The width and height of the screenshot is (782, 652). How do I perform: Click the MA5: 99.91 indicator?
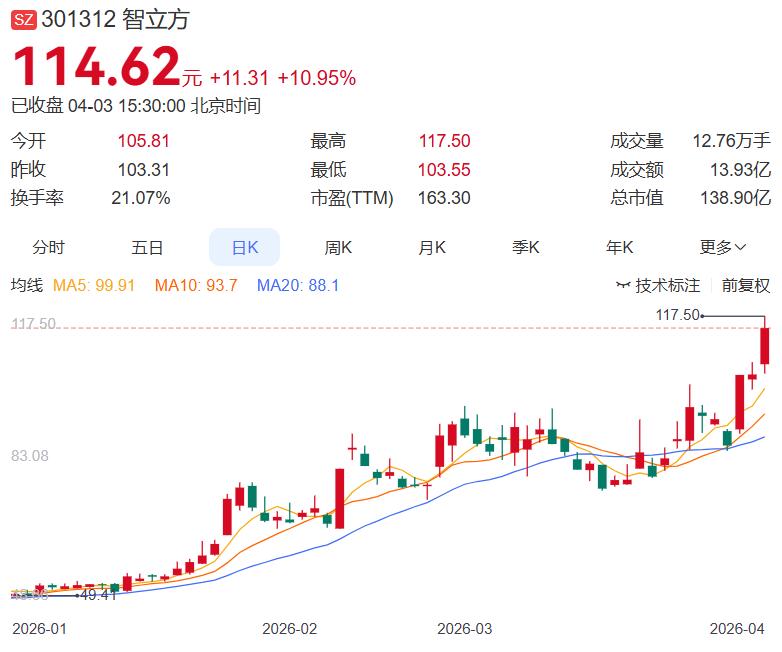point(94,285)
